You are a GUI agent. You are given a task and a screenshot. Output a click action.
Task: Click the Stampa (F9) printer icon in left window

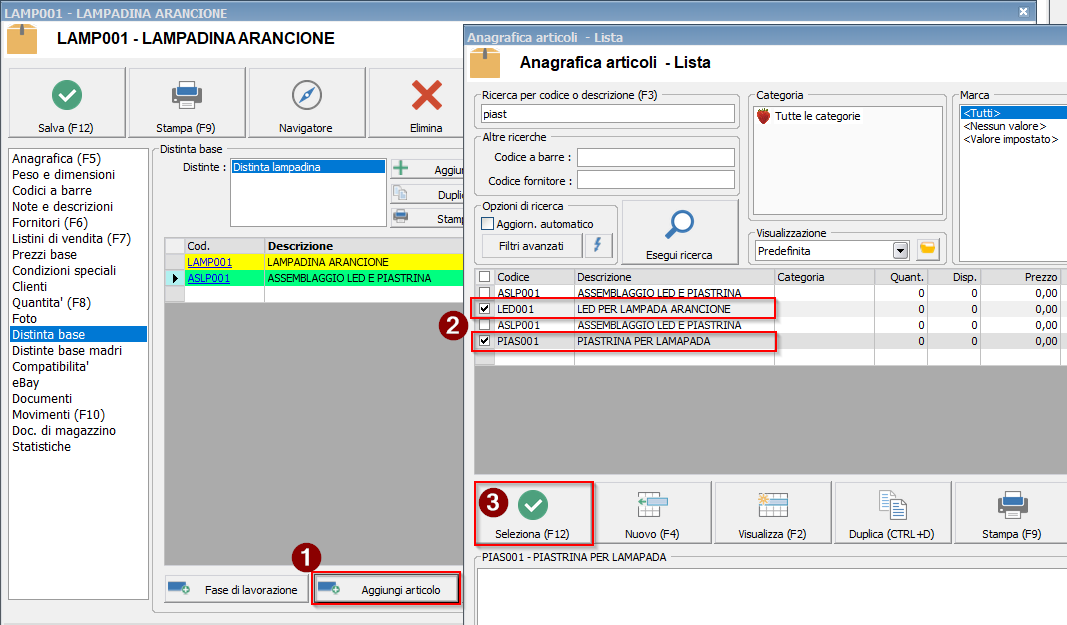[x=186, y=96]
